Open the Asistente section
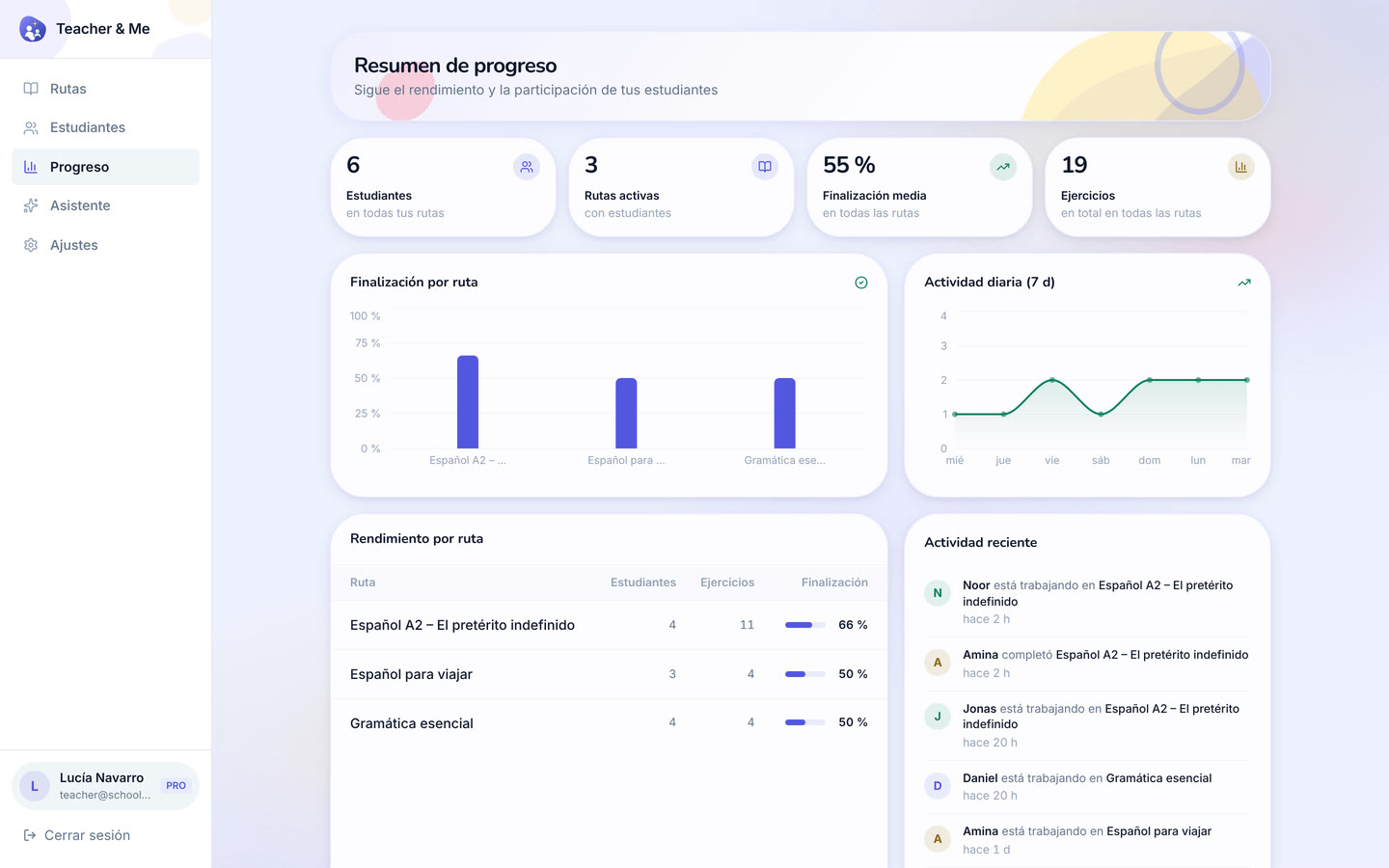The width and height of the screenshot is (1389, 868). click(x=105, y=205)
